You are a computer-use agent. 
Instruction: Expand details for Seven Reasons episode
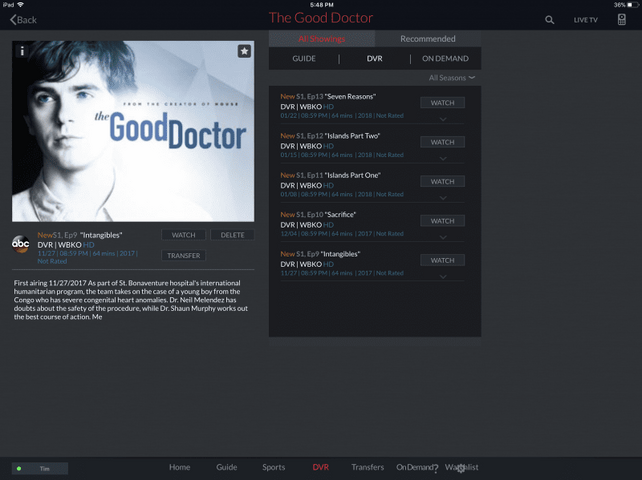[443, 119]
